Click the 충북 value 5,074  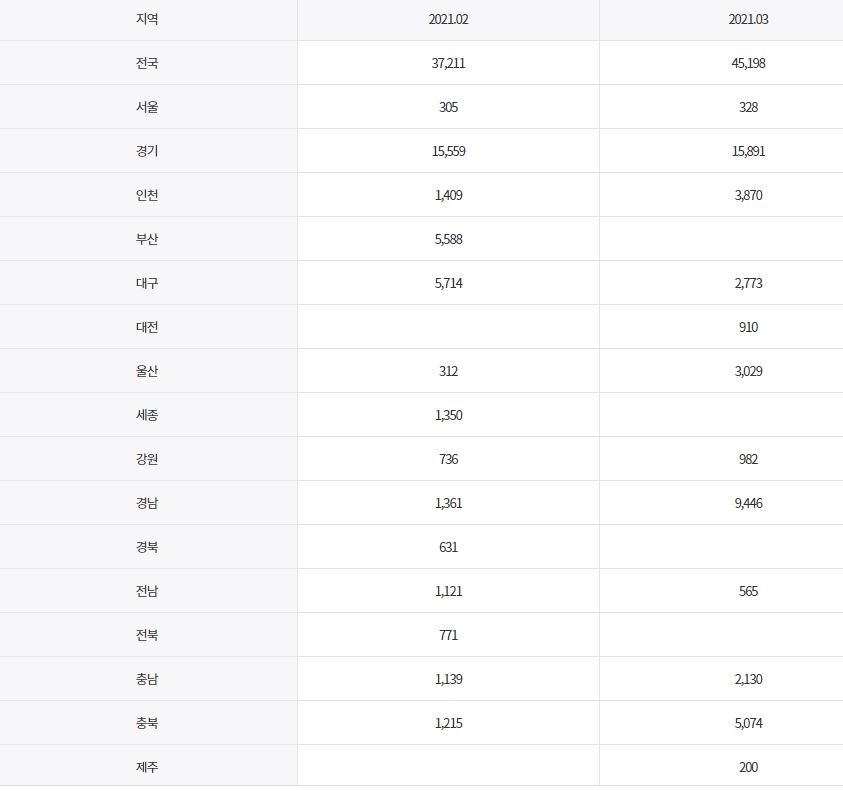click(749, 723)
